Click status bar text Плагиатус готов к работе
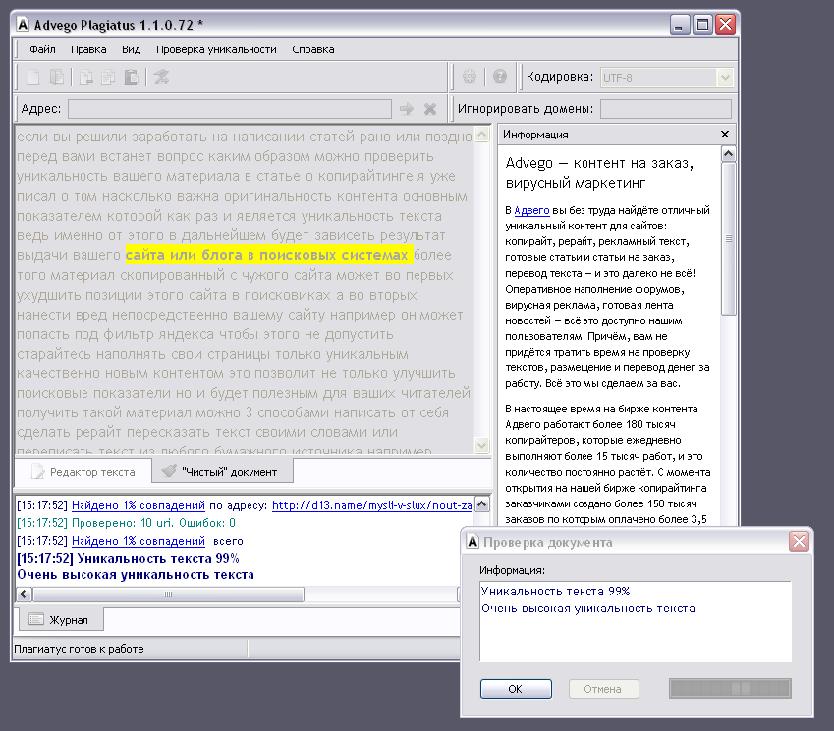 click(79, 649)
